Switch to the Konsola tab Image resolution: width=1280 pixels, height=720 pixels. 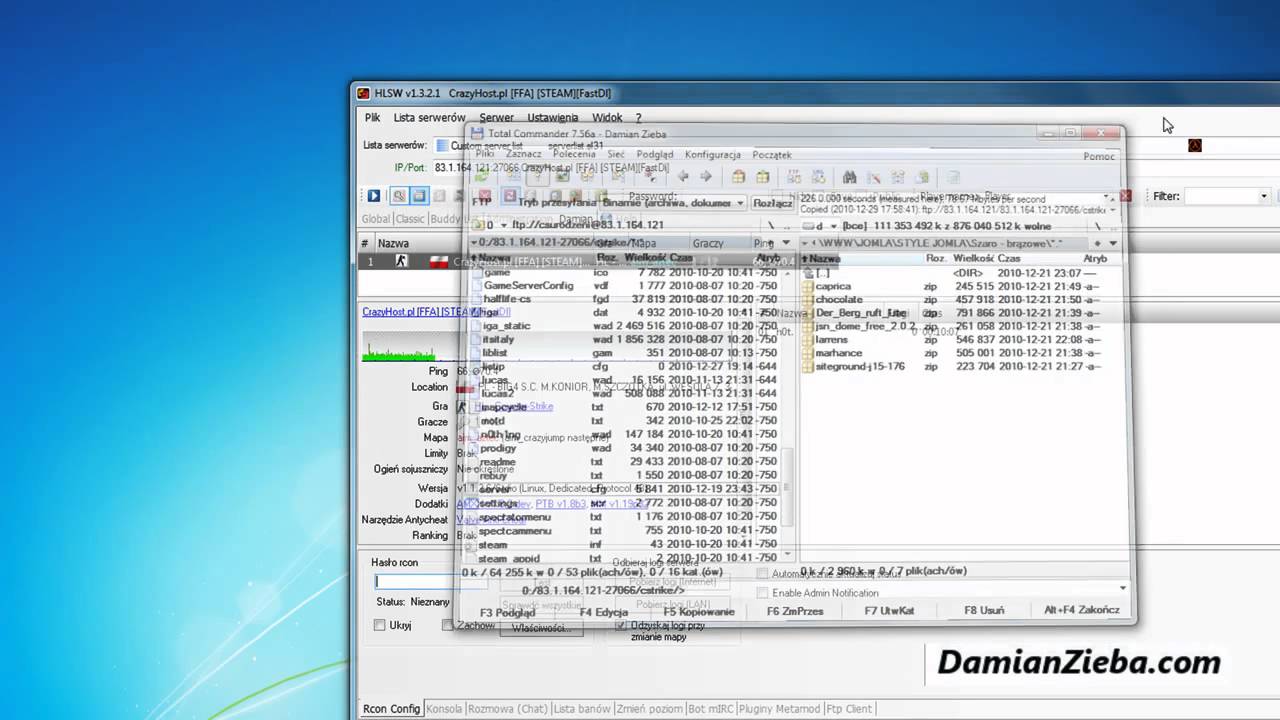point(444,709)
